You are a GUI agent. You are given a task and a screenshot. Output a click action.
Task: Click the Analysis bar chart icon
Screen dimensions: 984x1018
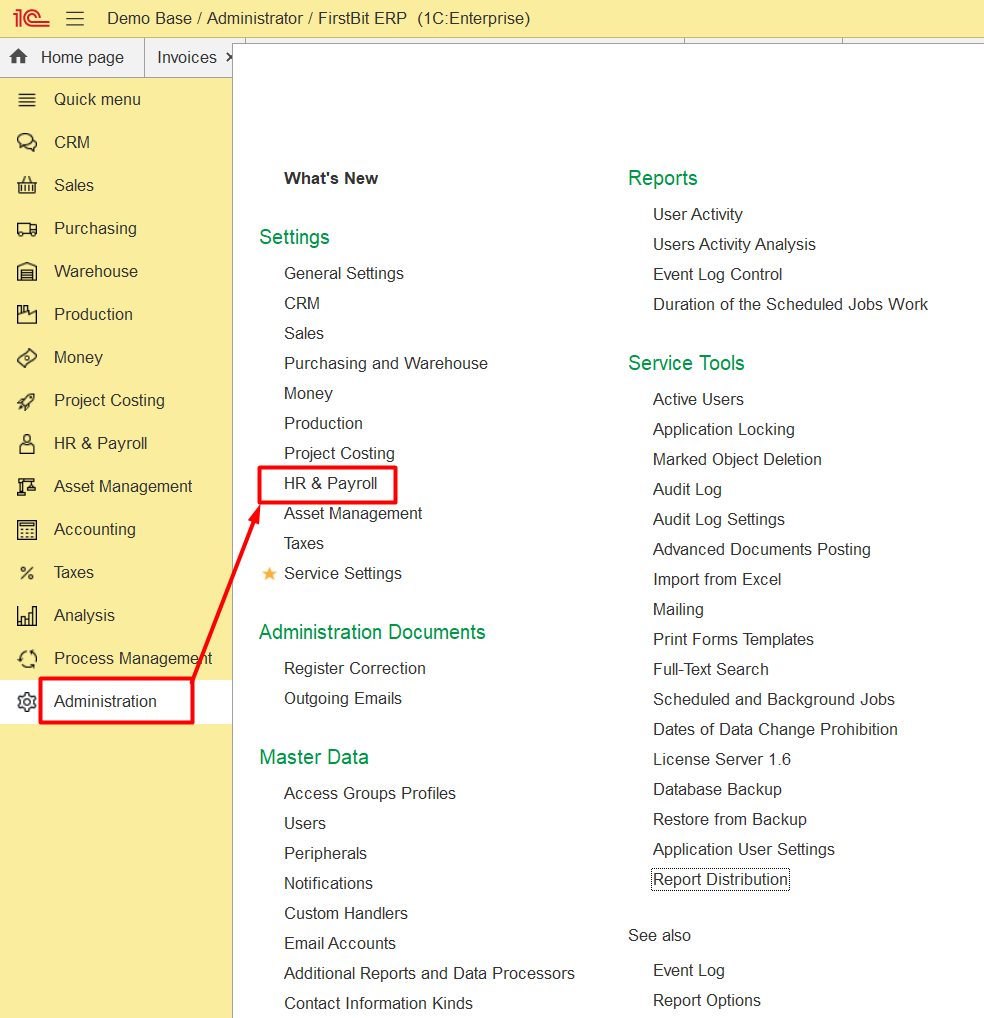tap(27, 615)
